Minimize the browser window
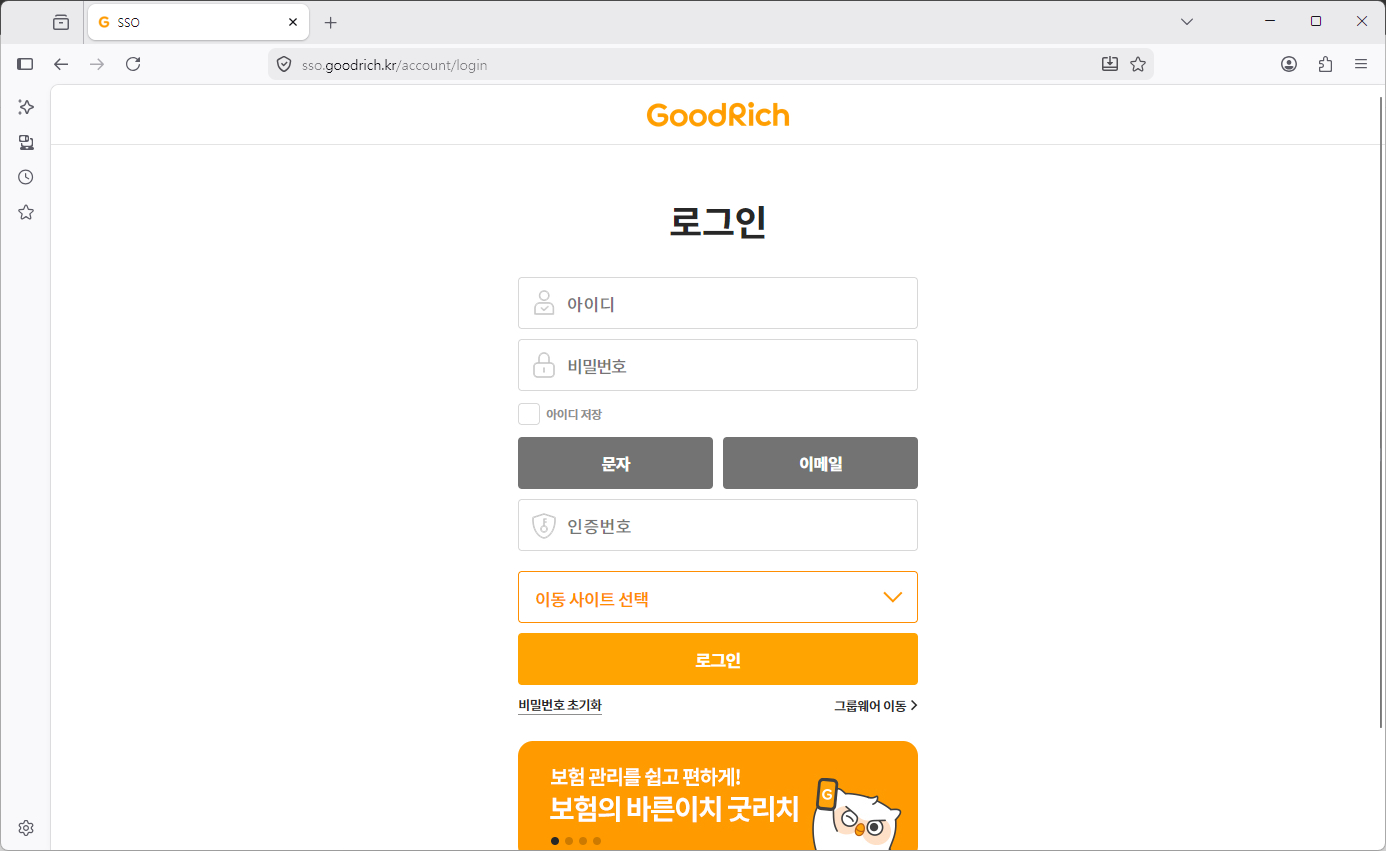 1270,21
